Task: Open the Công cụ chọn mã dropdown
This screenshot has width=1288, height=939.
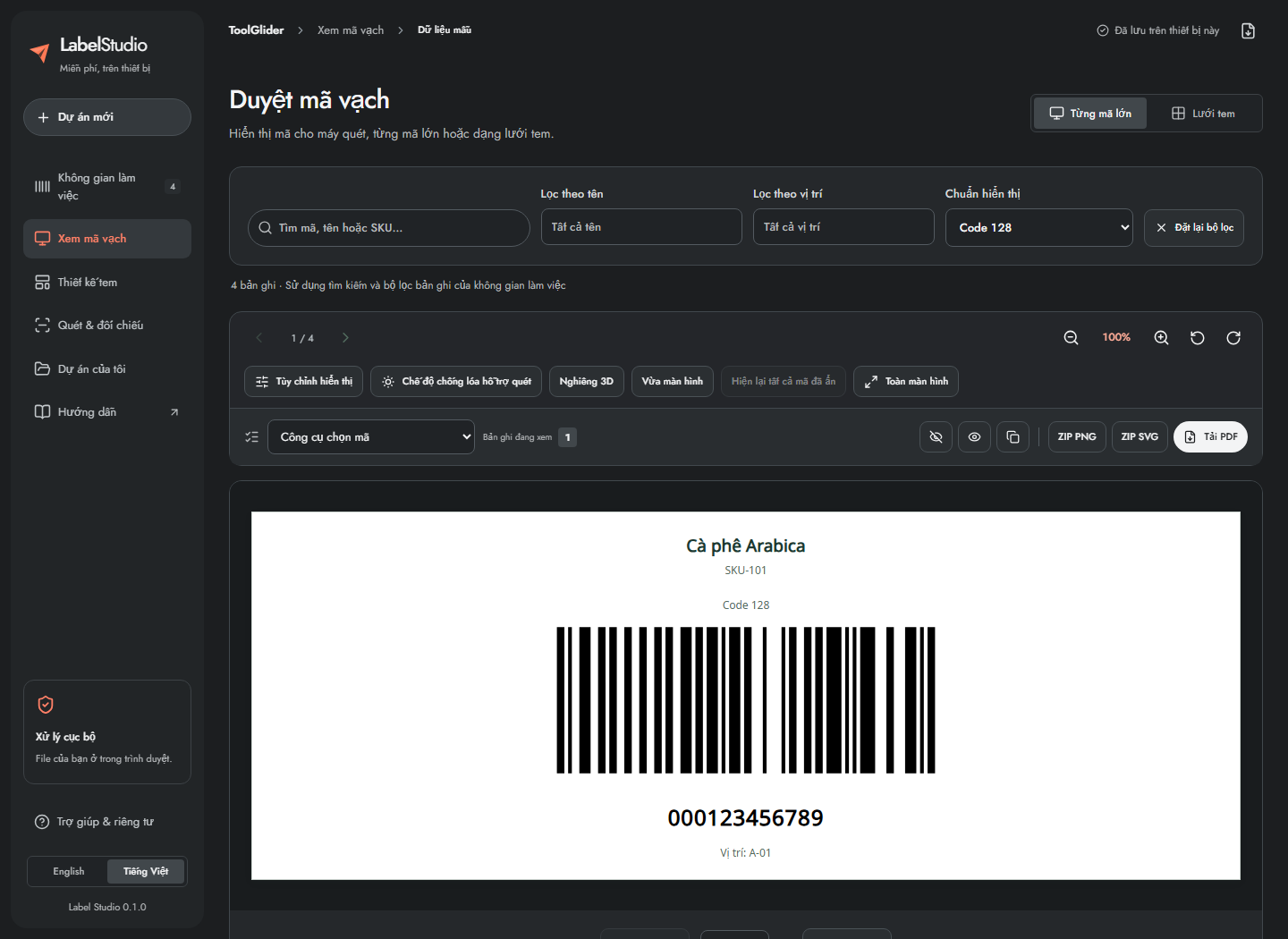Action: tap(371, 437)
